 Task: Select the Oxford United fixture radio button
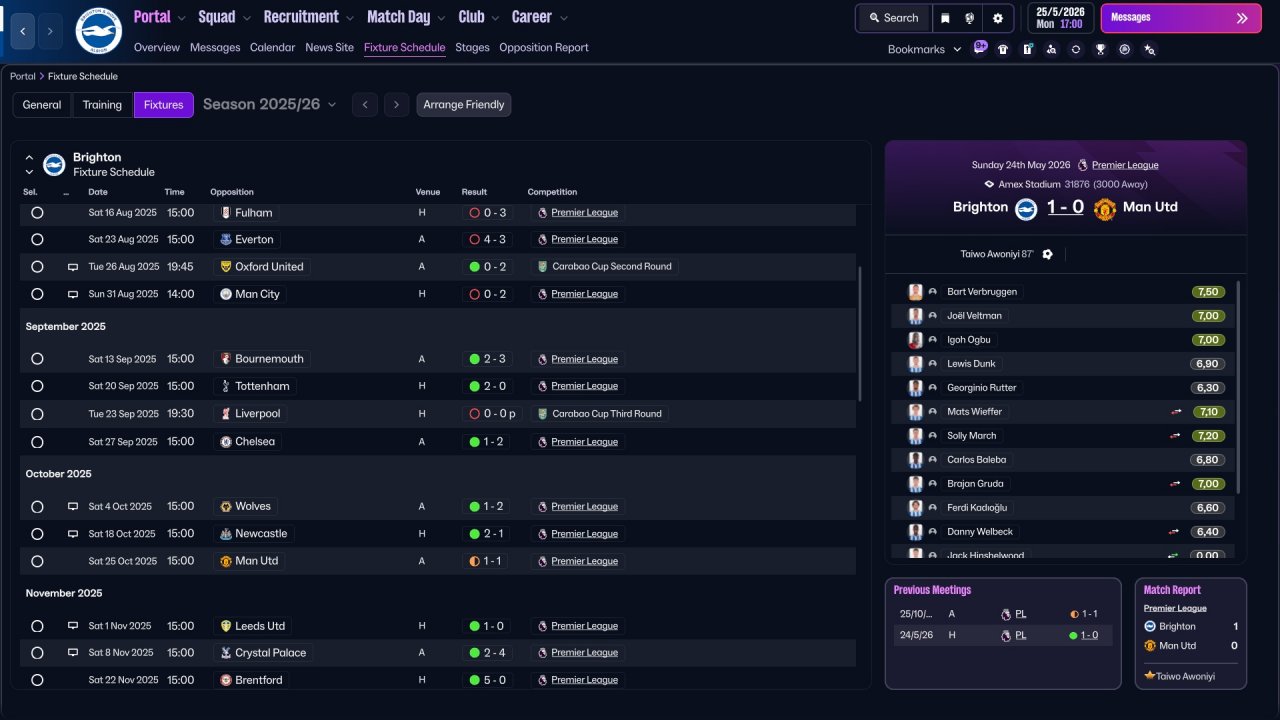click(x=37, y=267)
